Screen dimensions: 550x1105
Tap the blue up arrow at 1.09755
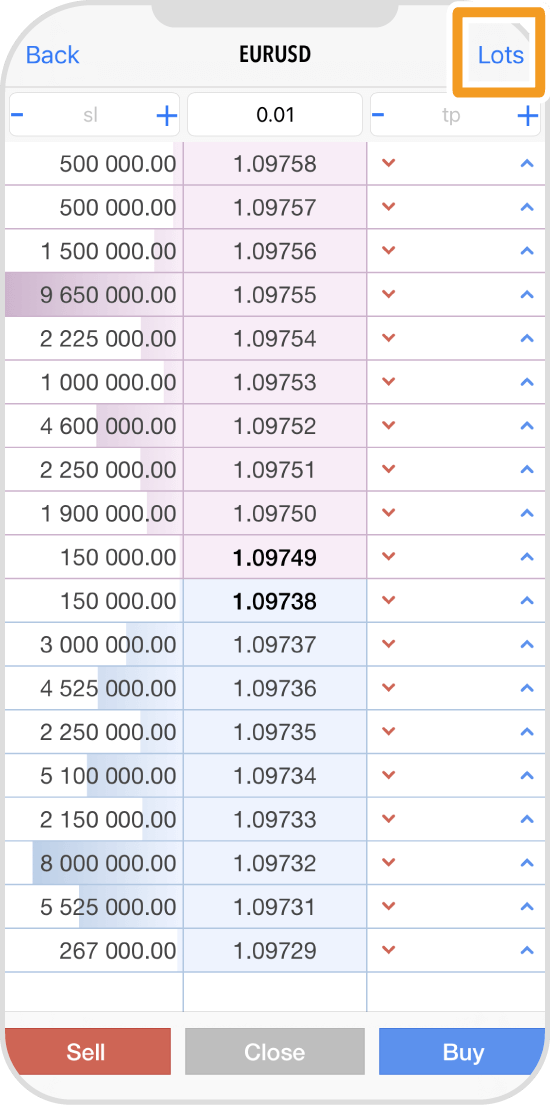pos(526,295)
